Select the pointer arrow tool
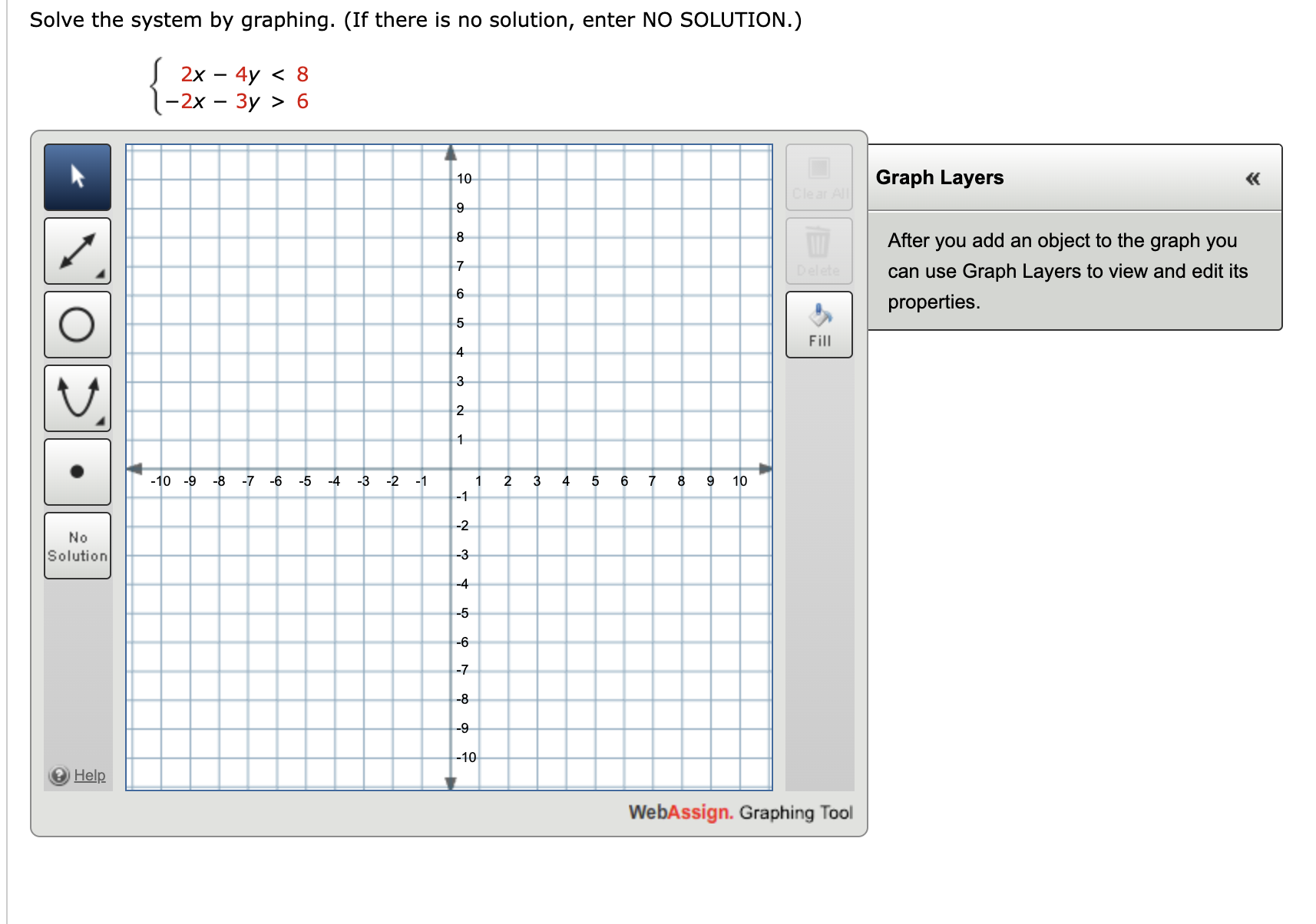The width and height of the screenshot is (1316, 924). click(78, 177)
